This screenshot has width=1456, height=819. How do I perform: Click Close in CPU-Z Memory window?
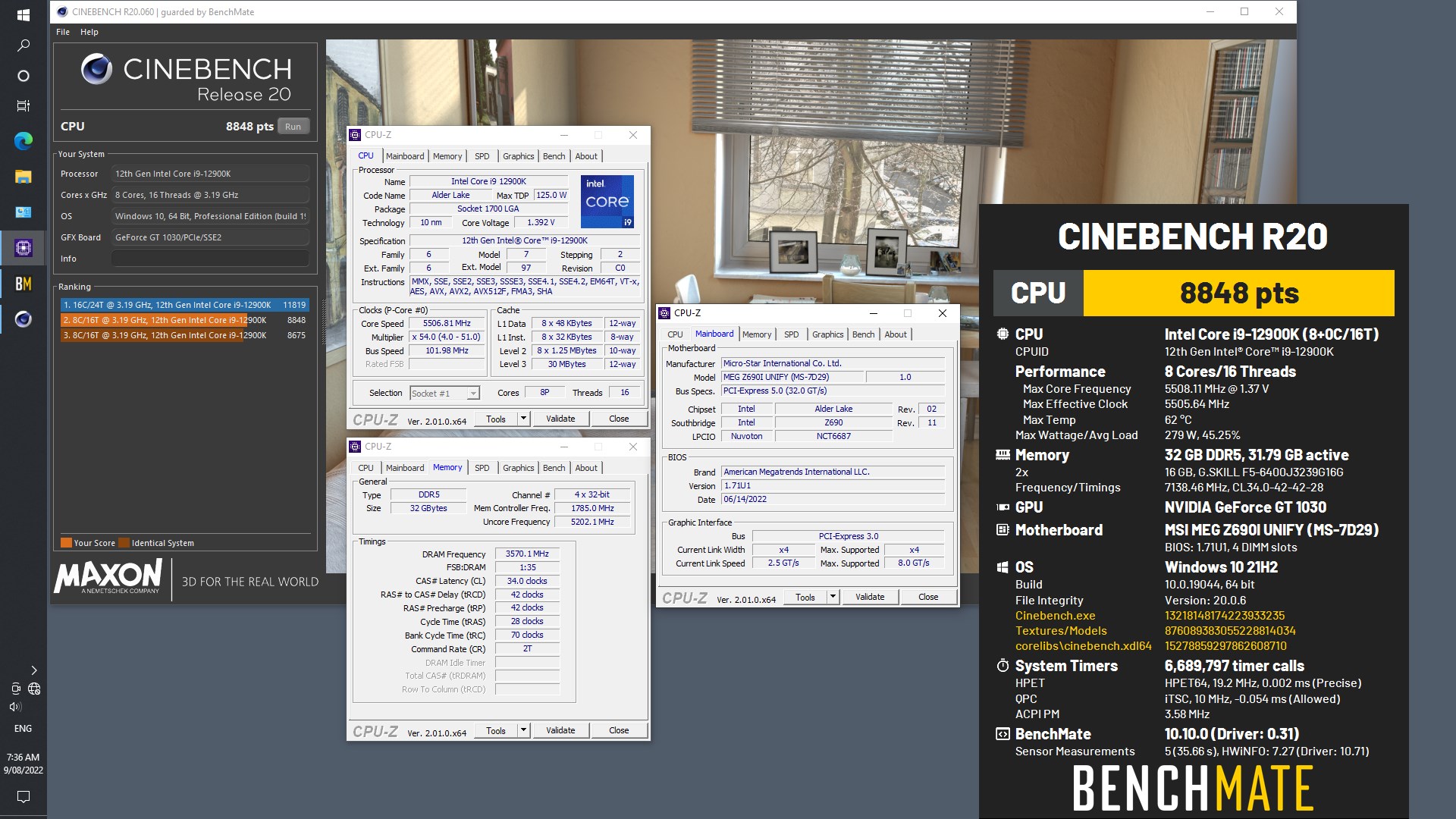[x=619, y=730]
